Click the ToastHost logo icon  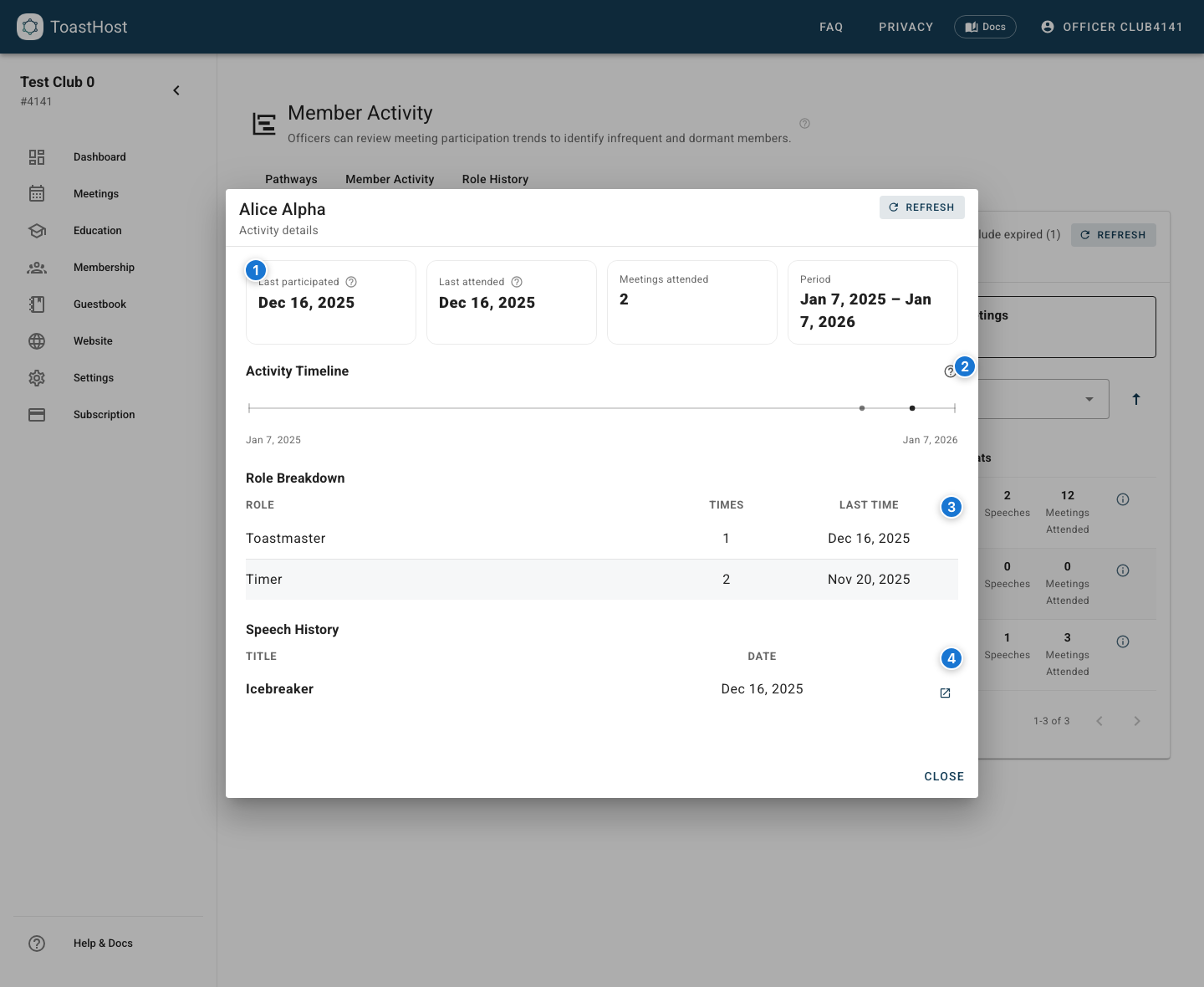pos(30,26)
